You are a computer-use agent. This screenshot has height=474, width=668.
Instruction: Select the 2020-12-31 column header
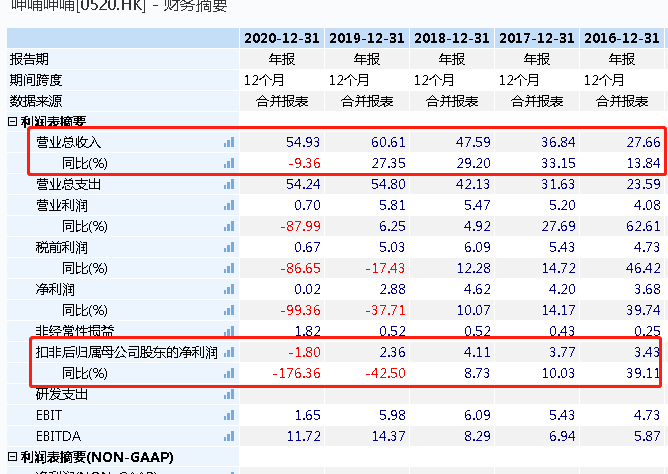[281, 38]
